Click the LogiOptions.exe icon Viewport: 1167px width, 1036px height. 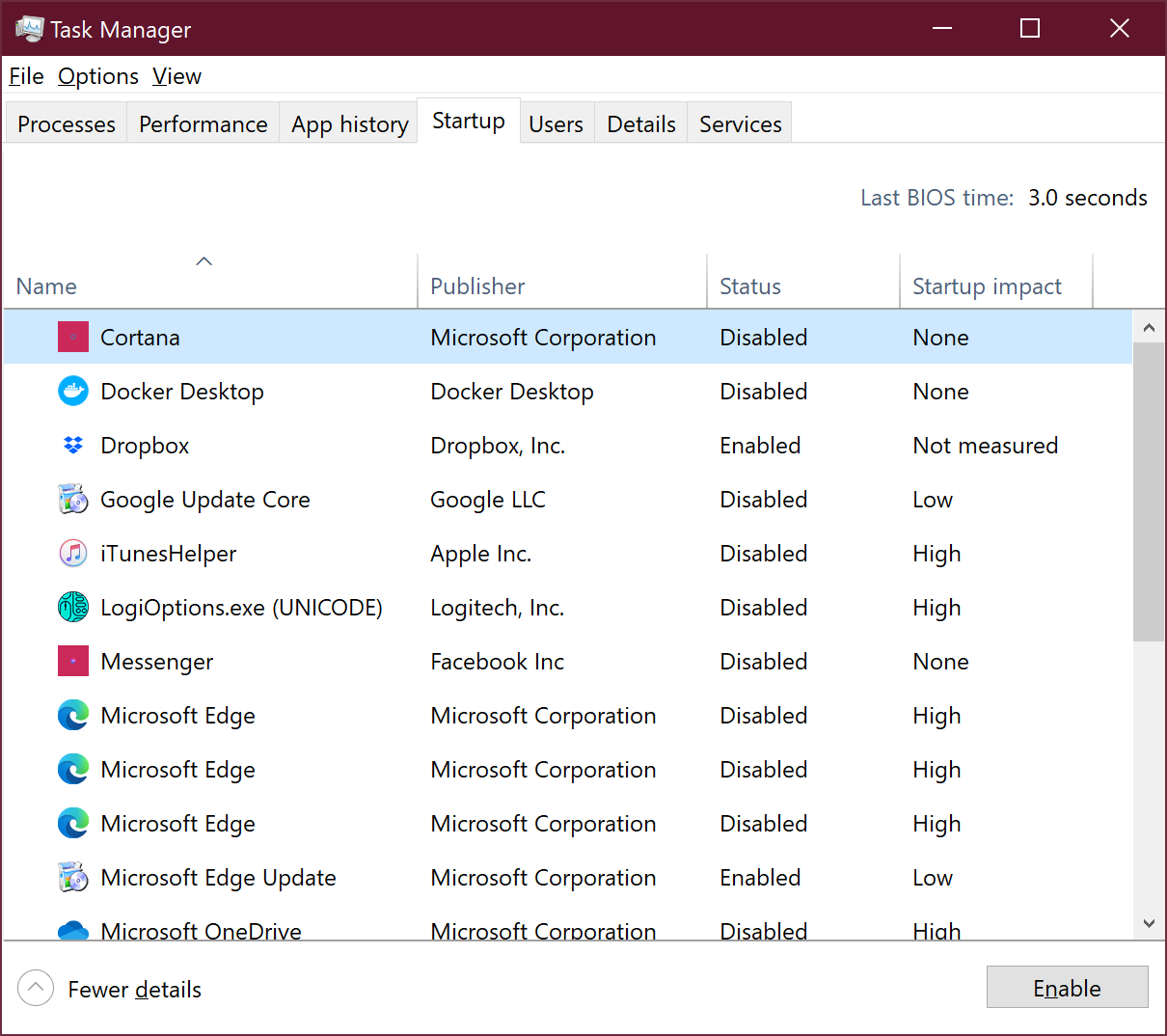pyautogui.click(x=73, y=608)
